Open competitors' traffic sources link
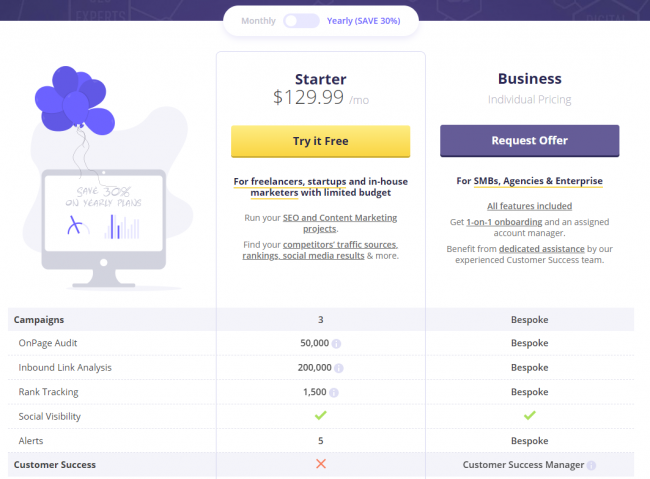 341,245
